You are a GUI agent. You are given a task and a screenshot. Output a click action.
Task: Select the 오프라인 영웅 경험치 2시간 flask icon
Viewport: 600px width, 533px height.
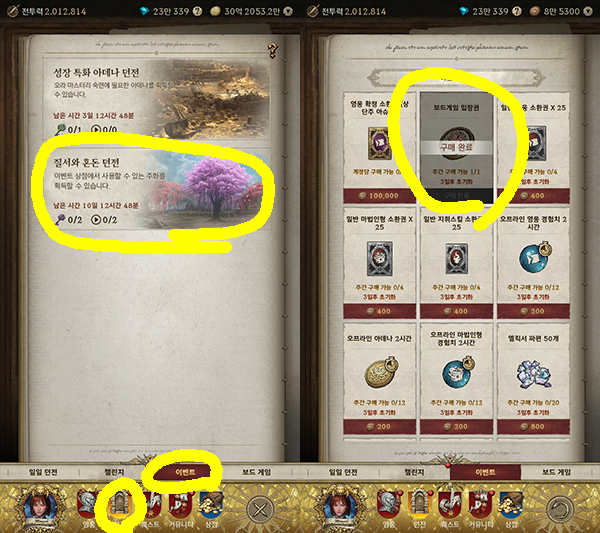point(535,258)
